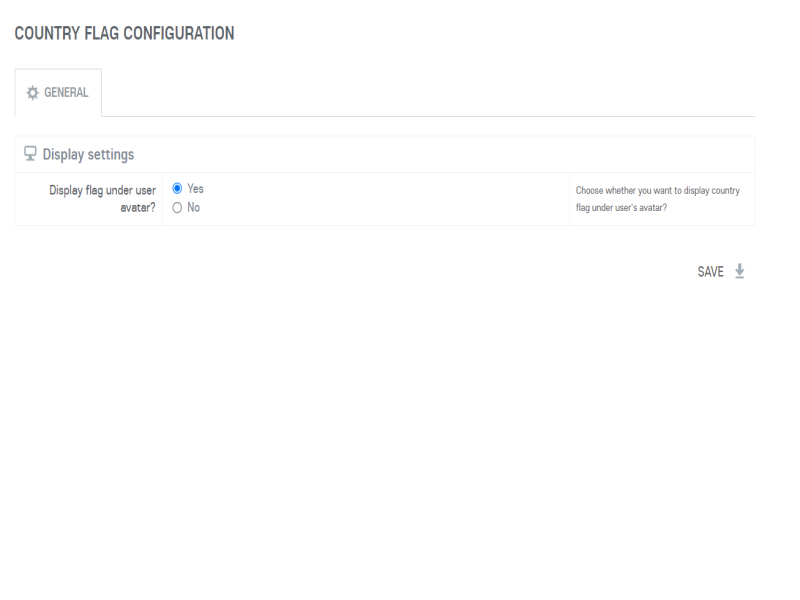
Task: Click the Display settings section header
Action: click(x=87, y=154)
